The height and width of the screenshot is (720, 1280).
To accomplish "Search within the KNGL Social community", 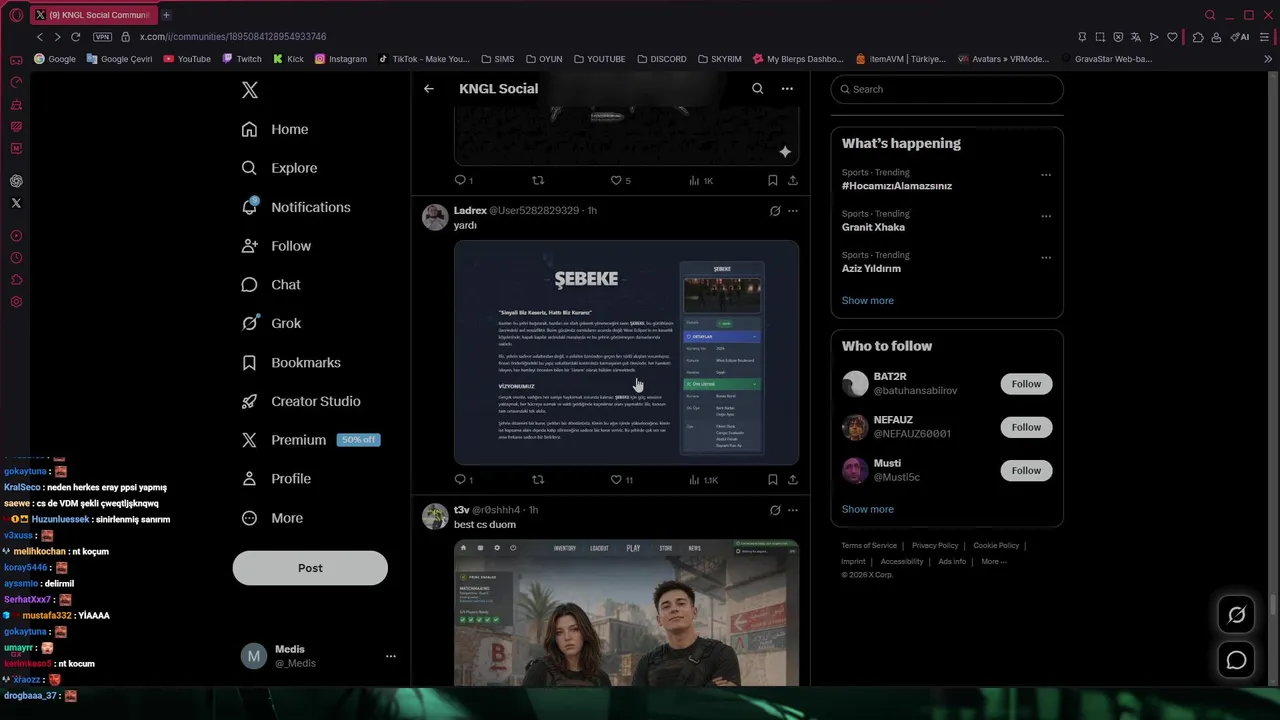I will 758,89.
